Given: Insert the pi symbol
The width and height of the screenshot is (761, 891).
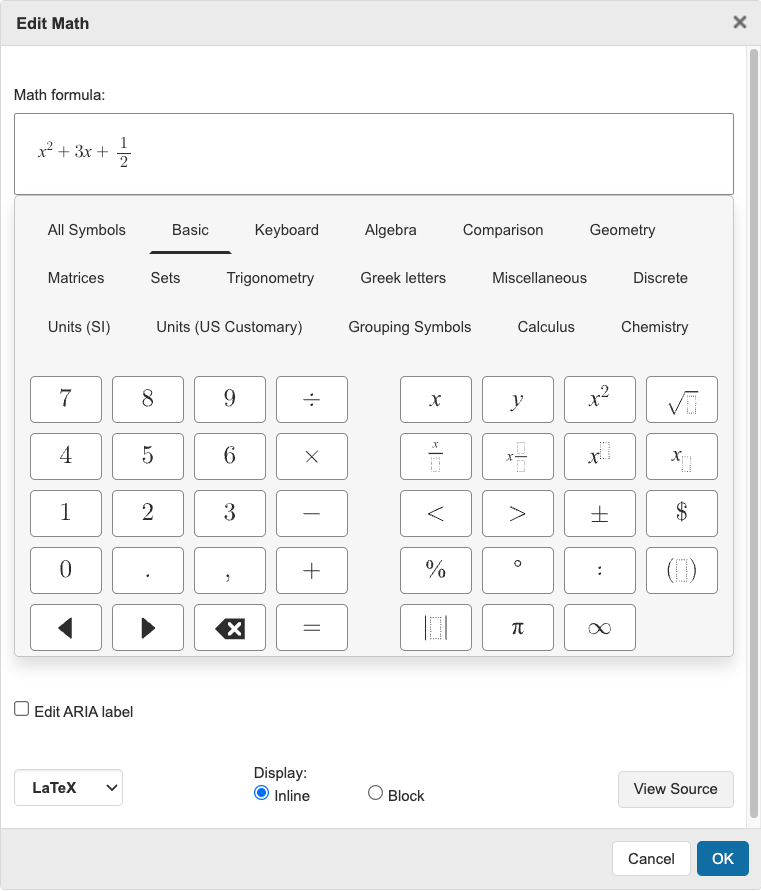Looking at the screenshot, I should pos(518,627).
